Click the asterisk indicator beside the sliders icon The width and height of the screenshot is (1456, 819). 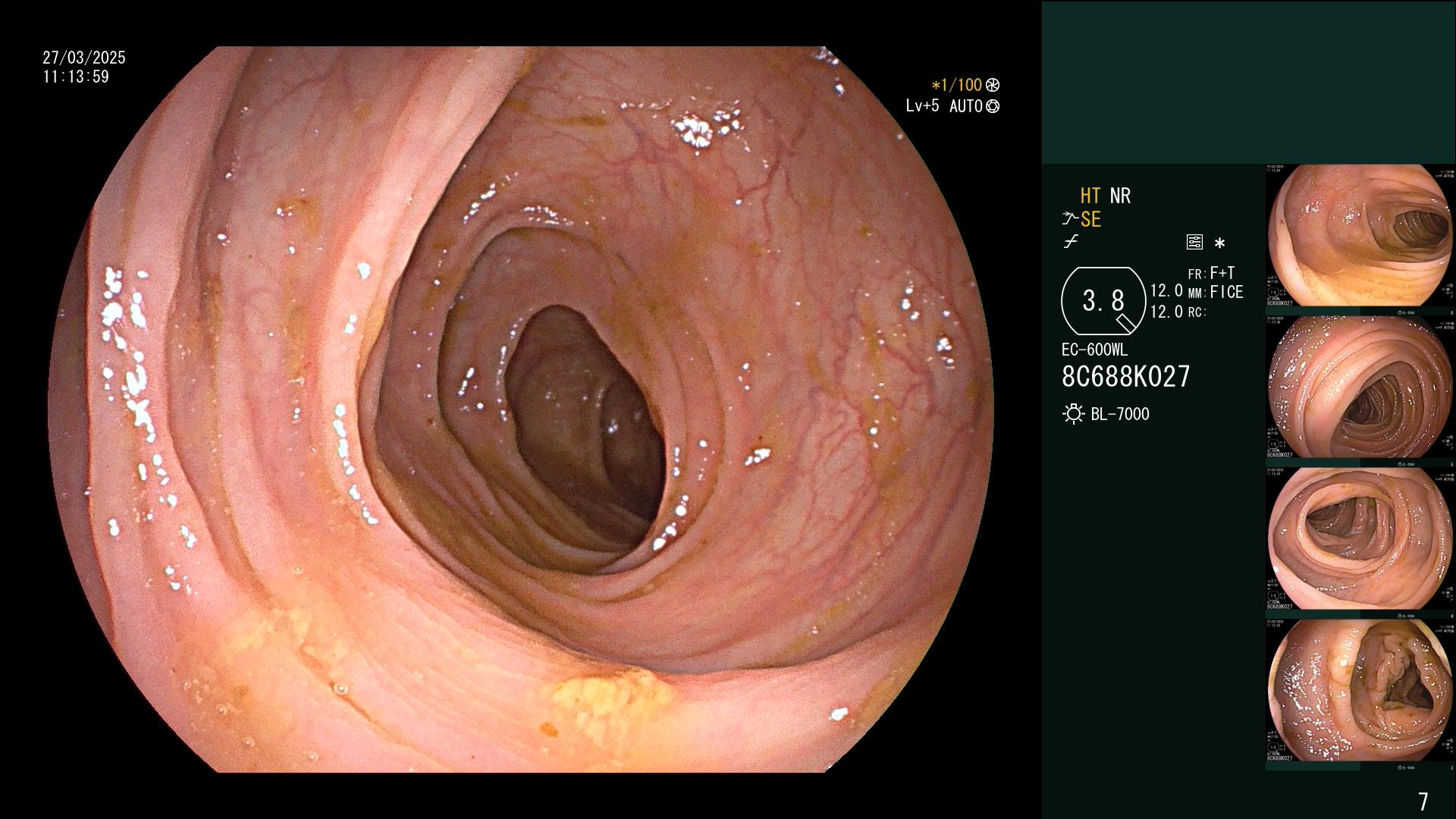[1219, 243]
